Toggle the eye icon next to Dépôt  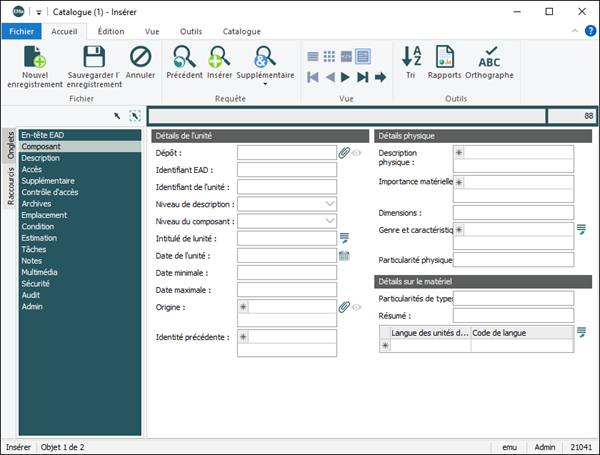[x=357, y=153]
